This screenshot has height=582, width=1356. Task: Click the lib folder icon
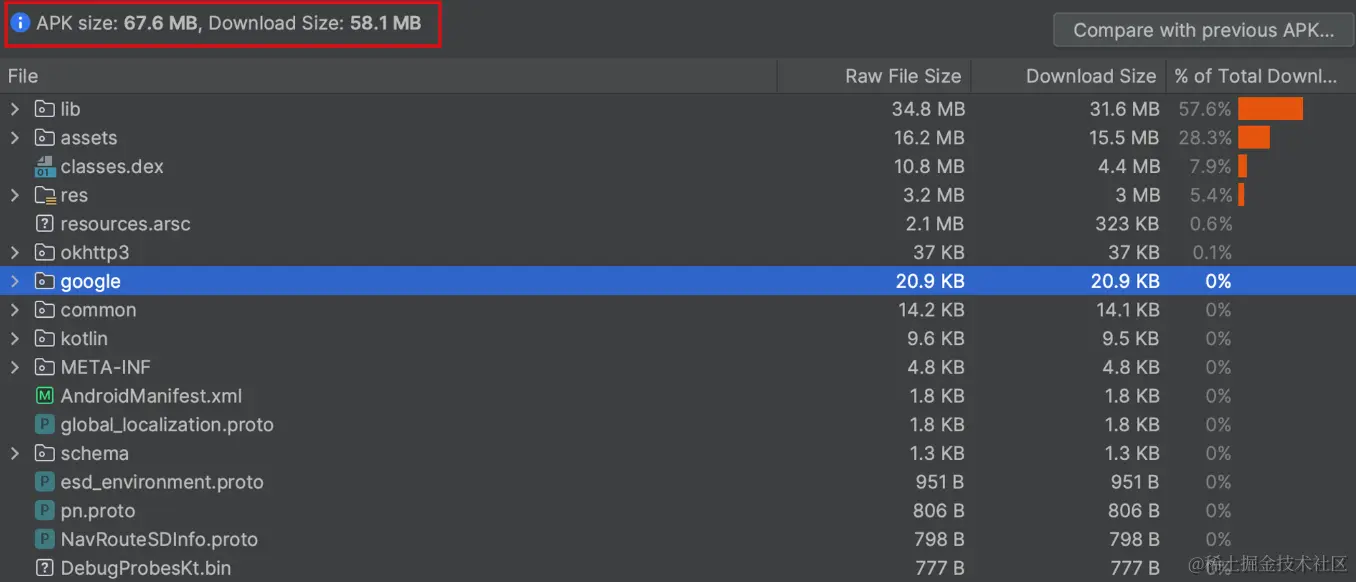(44, 110)
